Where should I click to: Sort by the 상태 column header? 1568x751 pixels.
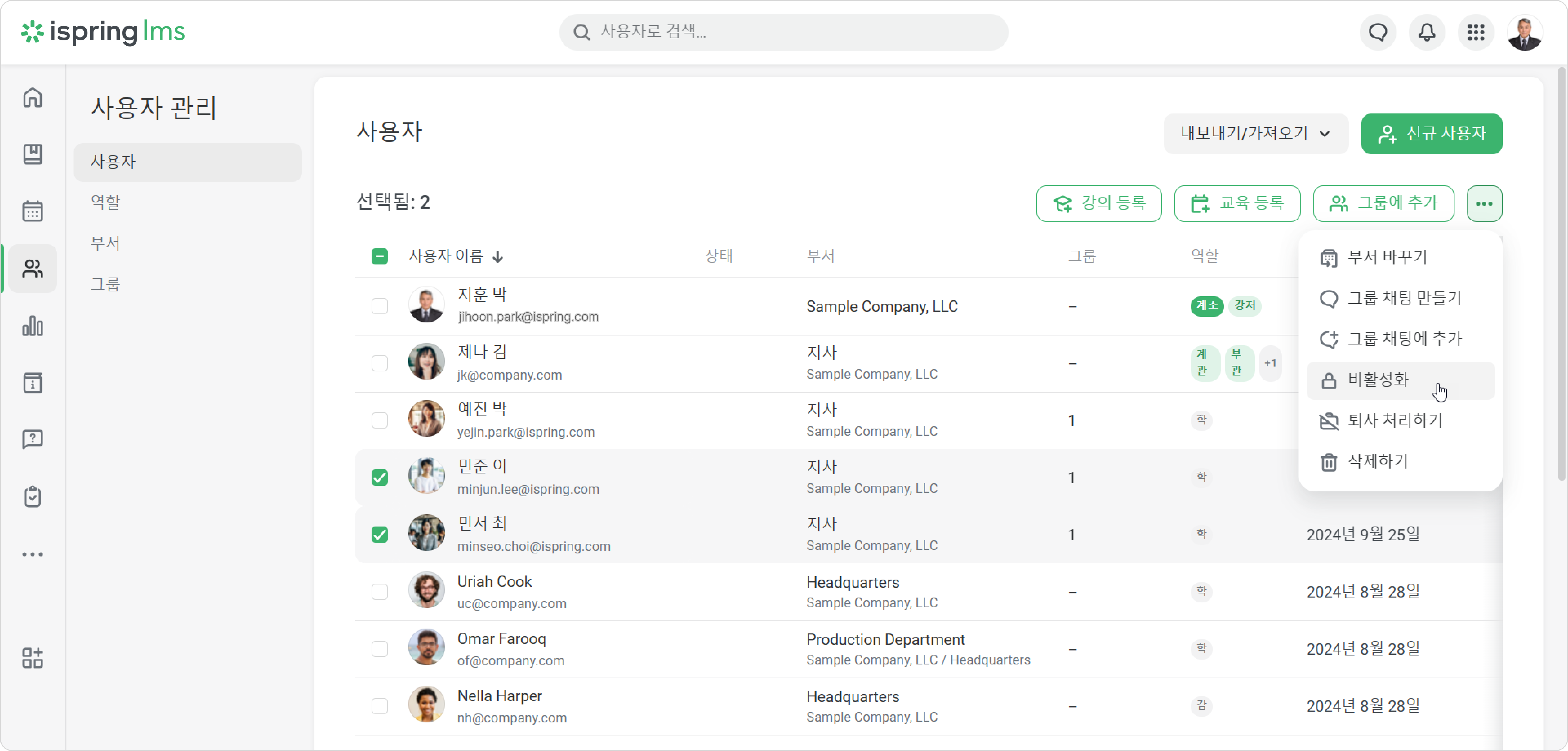[x=719, y=256]
